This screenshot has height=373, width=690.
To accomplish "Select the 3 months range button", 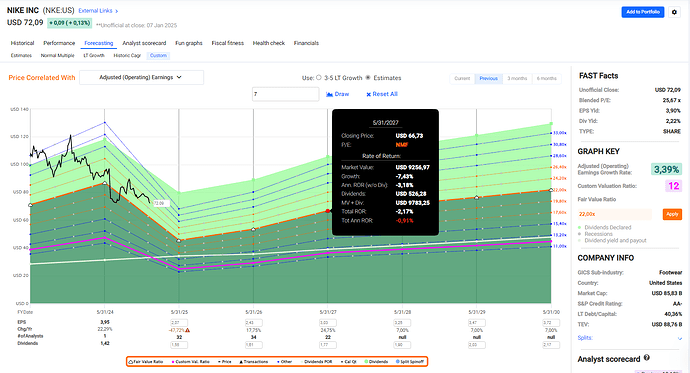I will pos(517,78).
